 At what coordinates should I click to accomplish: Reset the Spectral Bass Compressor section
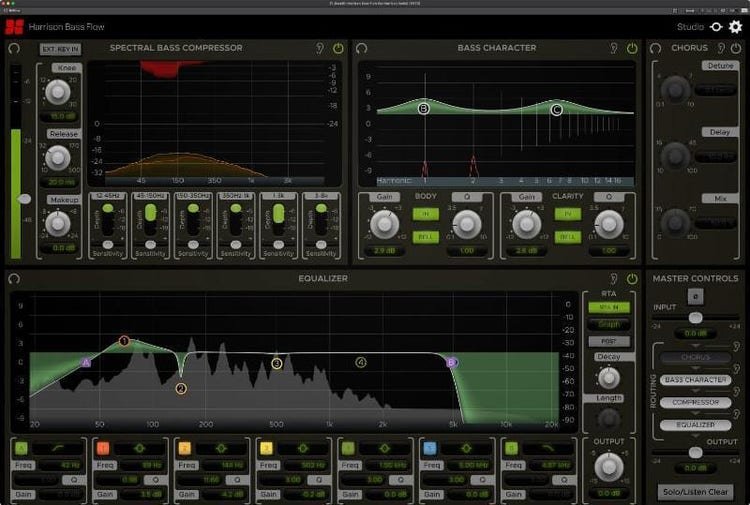pos(14,48)
